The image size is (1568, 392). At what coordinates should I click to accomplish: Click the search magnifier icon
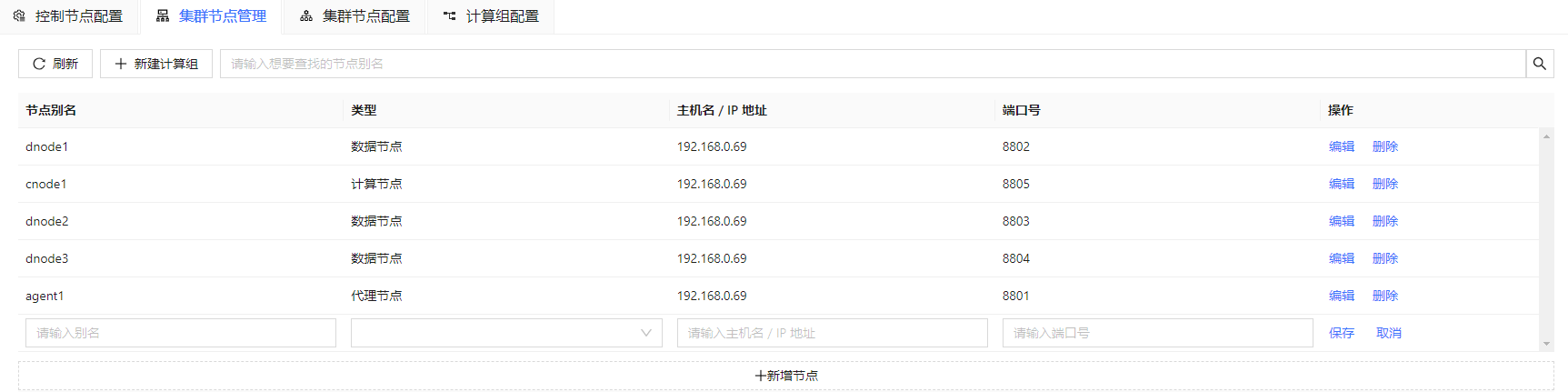(1539, 64)
